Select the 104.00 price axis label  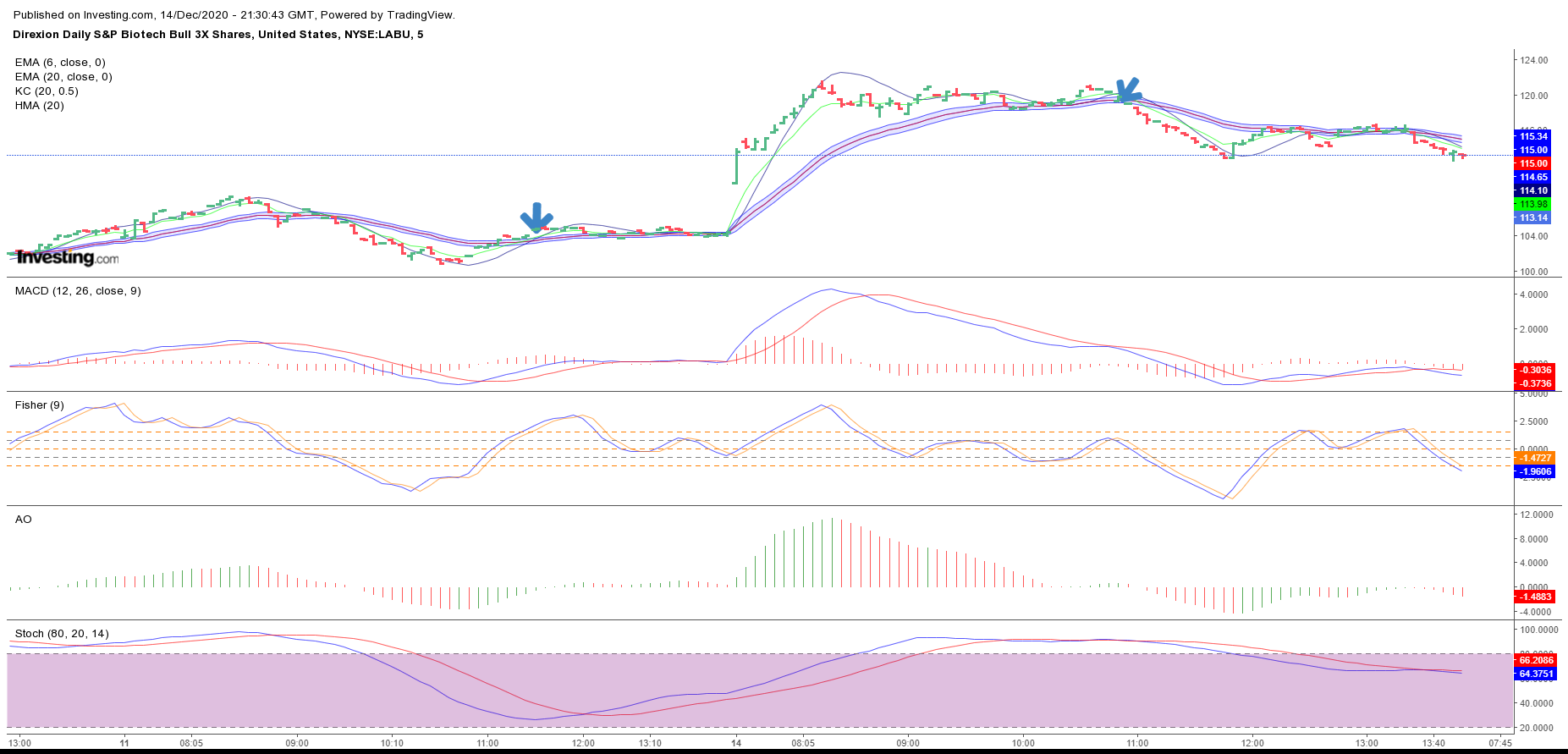pos(1534,237)
